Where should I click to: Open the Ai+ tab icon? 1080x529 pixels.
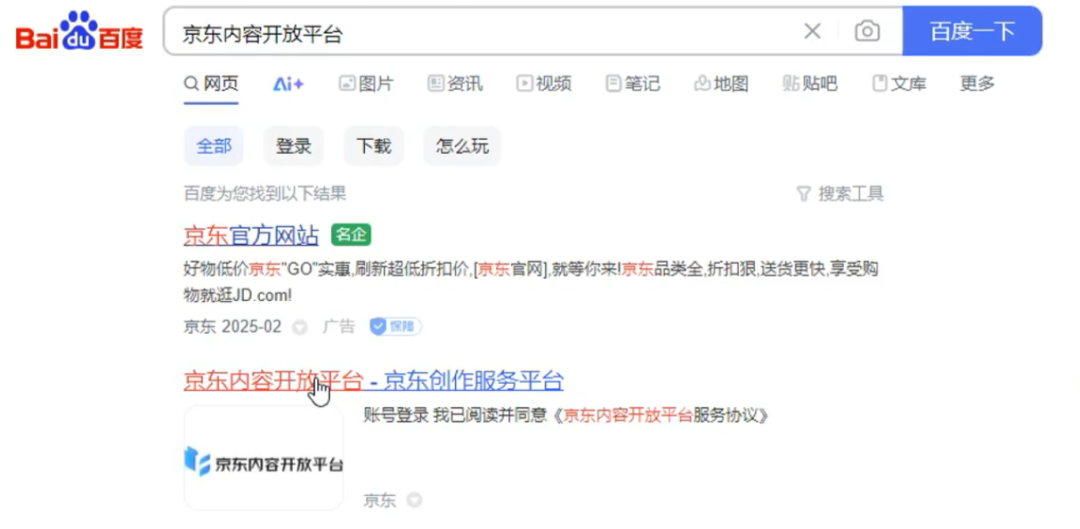click(x=288, y=84)
